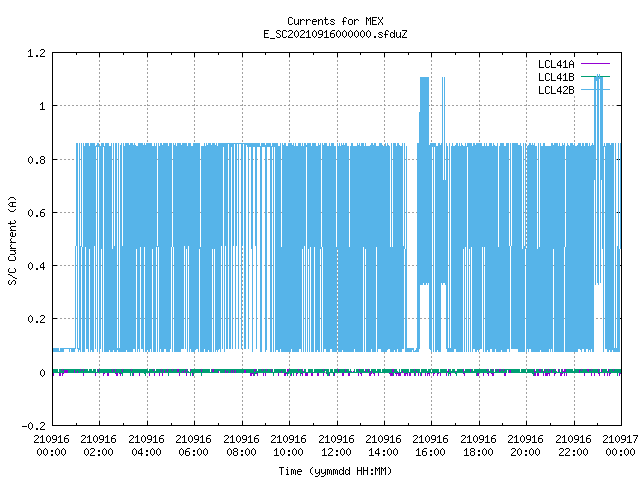Click the x-axis tick '210916 08:00'
Image resolution: width=640 pixels, height=480 pixels.
point(241,446)
